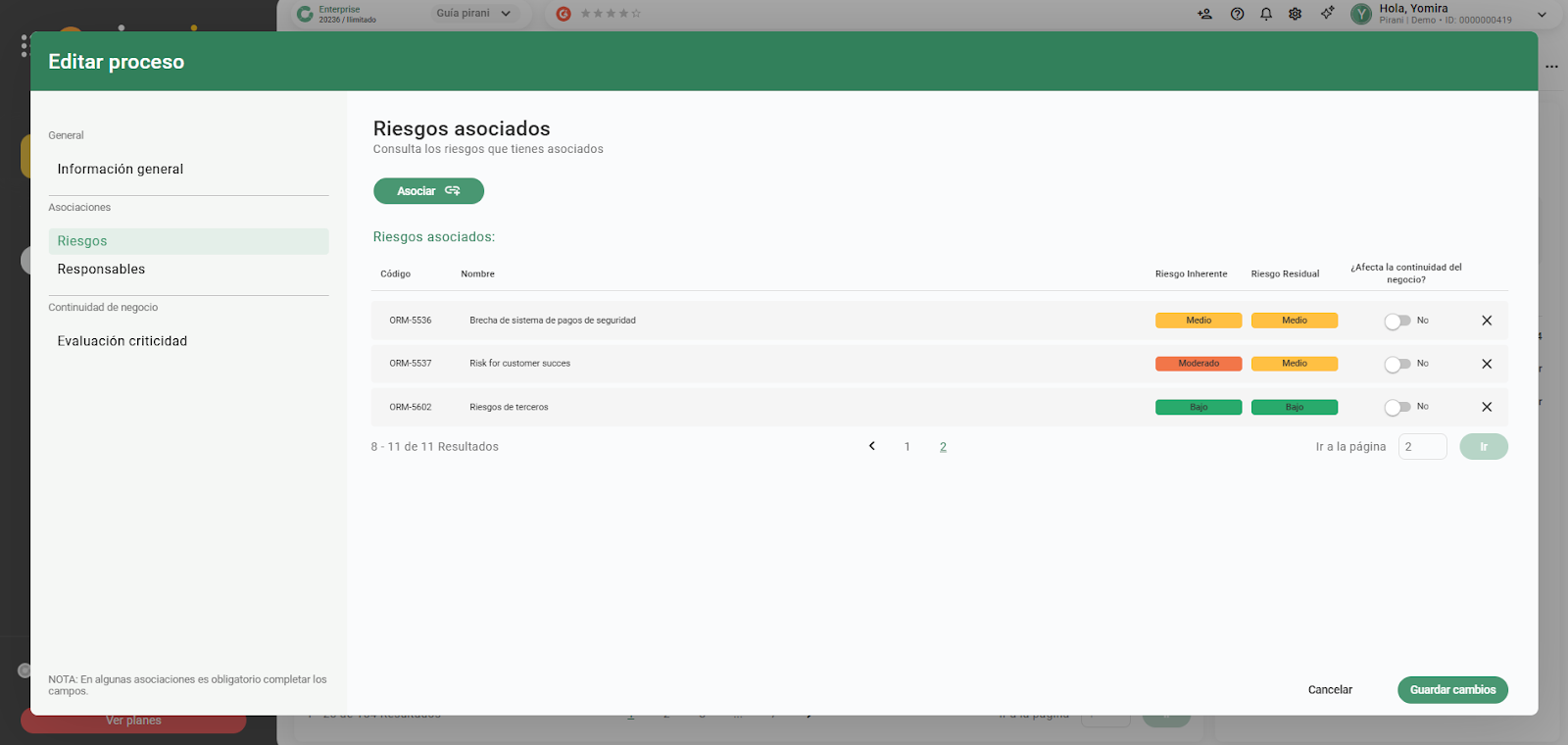
Task: Click Guardar cambios button
Action: [1452, 690]
